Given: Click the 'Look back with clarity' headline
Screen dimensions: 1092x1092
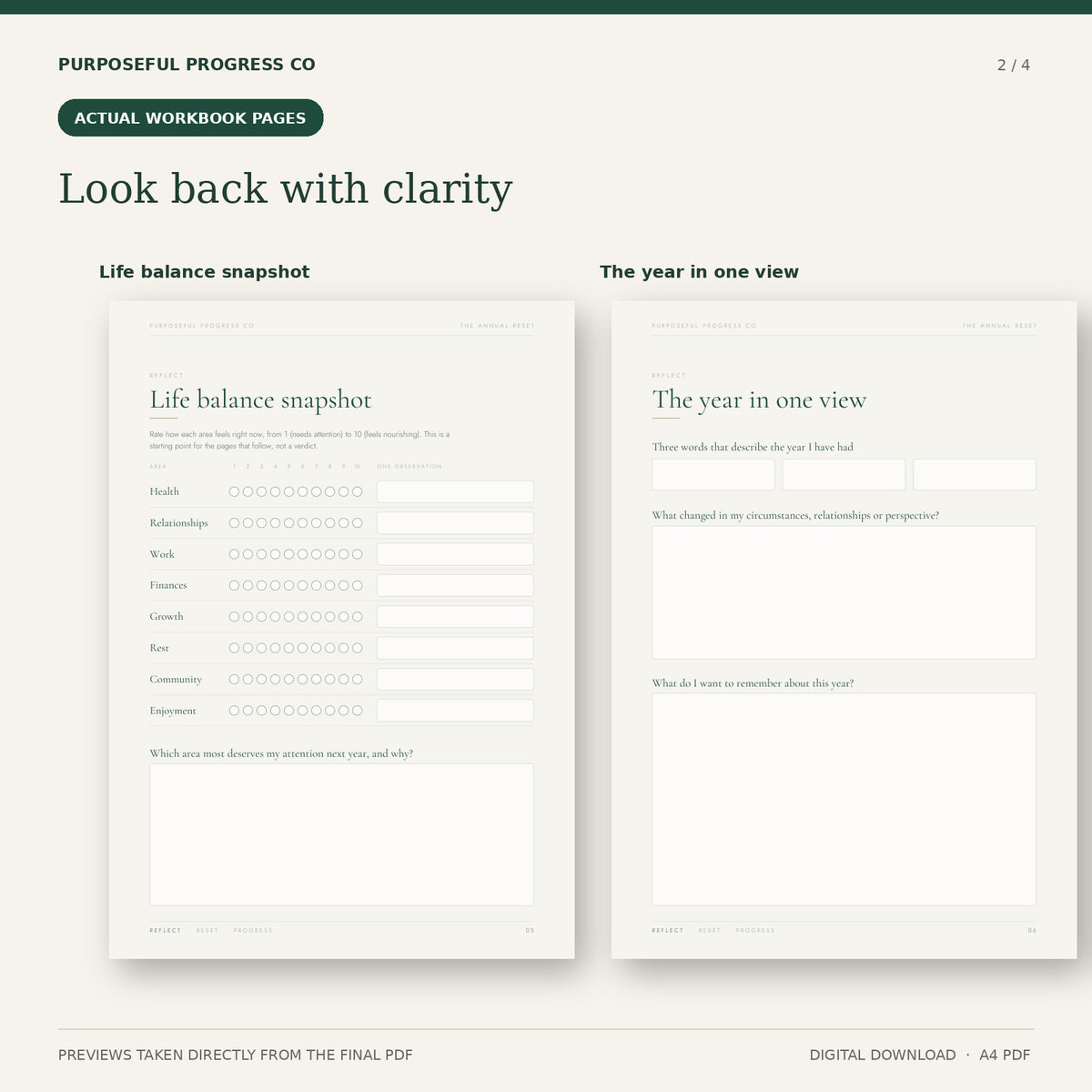Looking at the screenshot, I should point(286,189).
